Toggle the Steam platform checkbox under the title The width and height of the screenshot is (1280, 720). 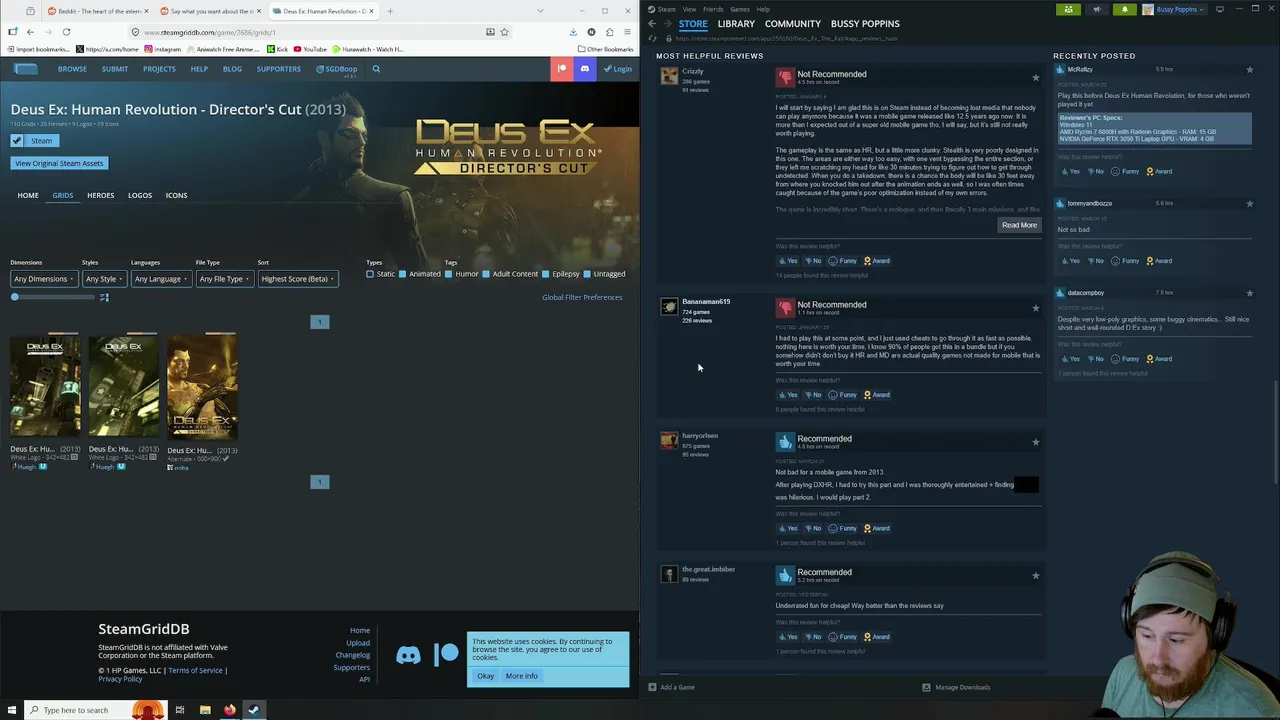click(17, 141)
